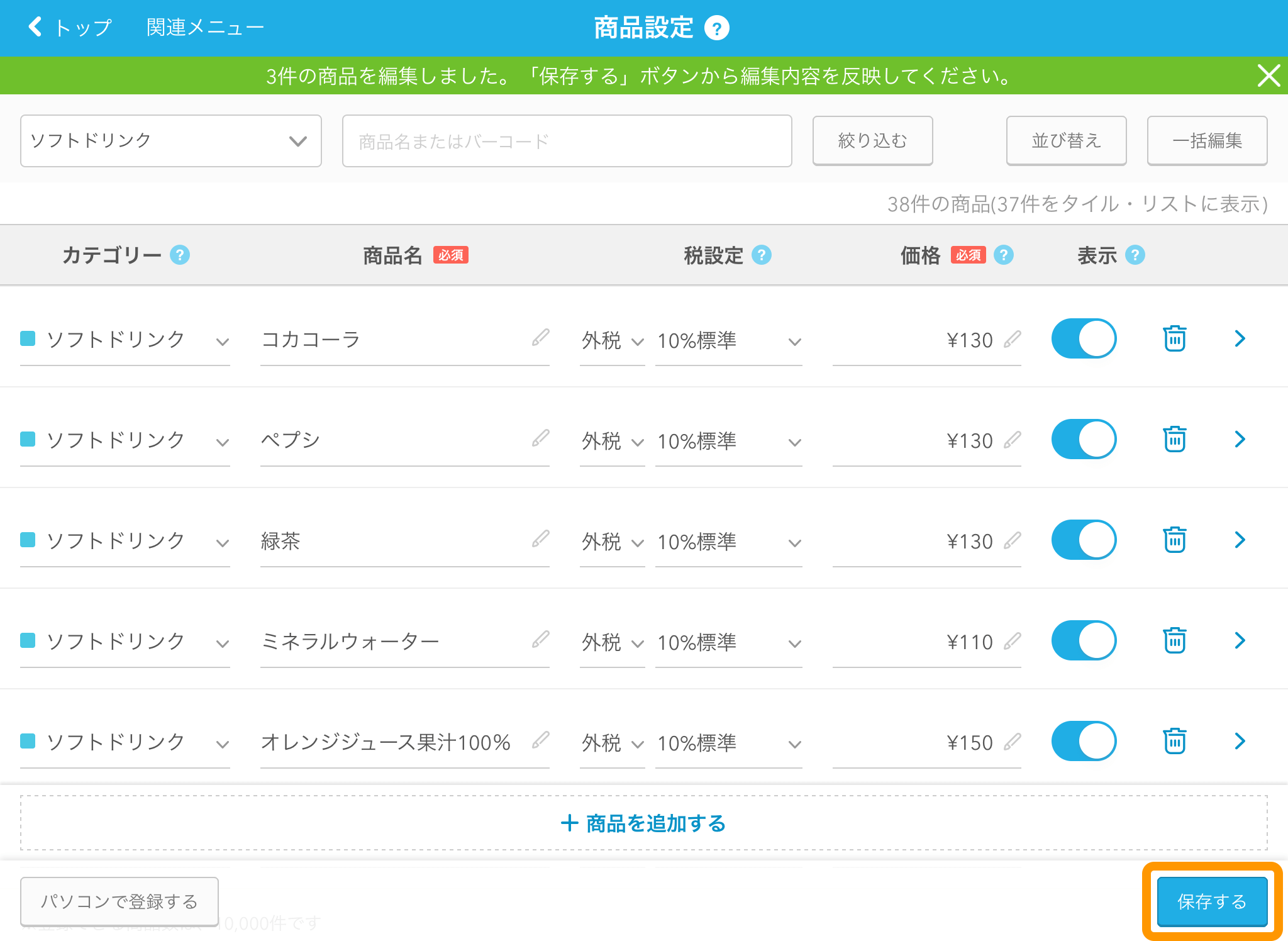
Task: Click the 商品名またはバーコード search field
Action: 566,141
